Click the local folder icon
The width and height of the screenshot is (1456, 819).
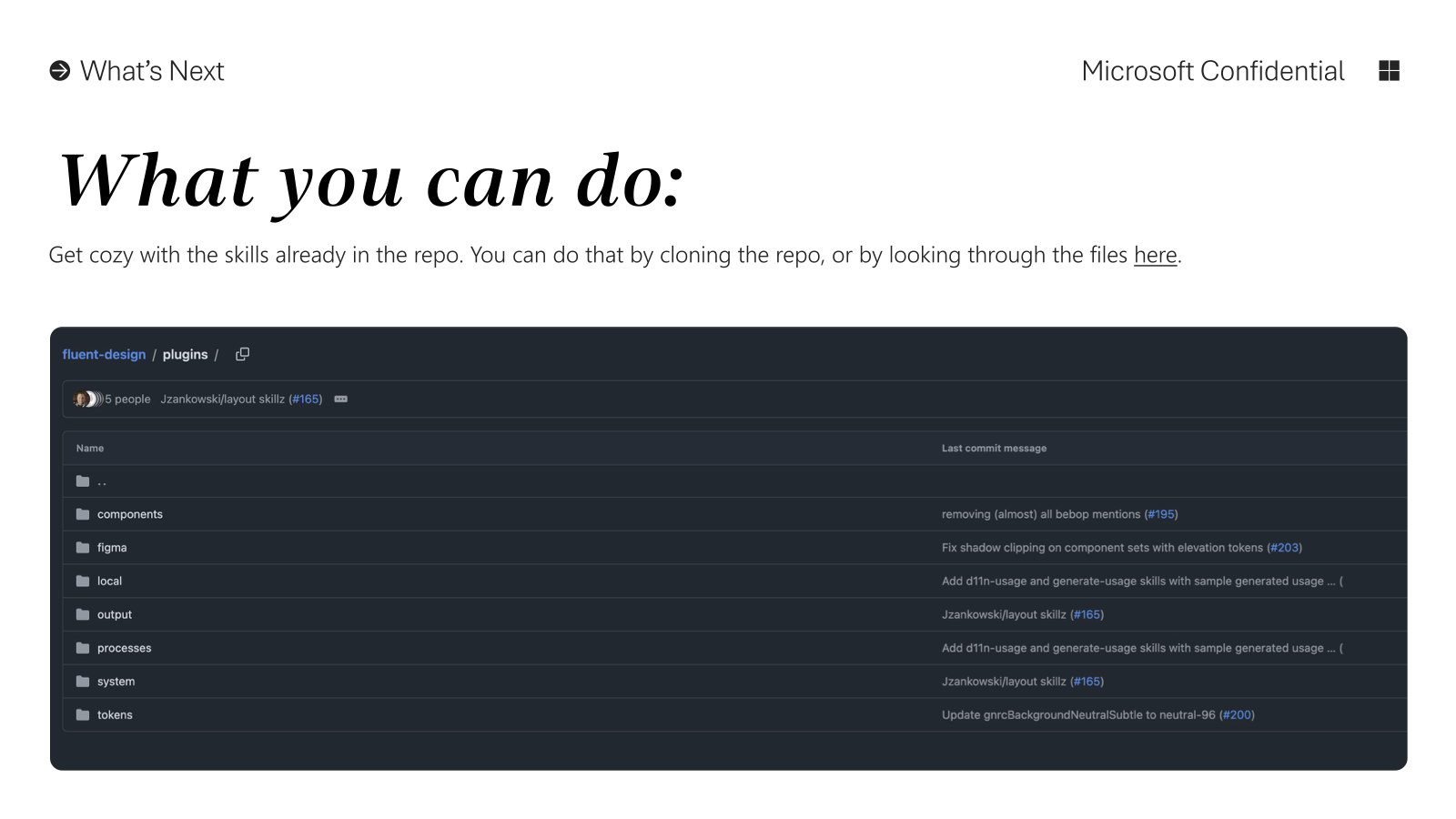(83, 581)
